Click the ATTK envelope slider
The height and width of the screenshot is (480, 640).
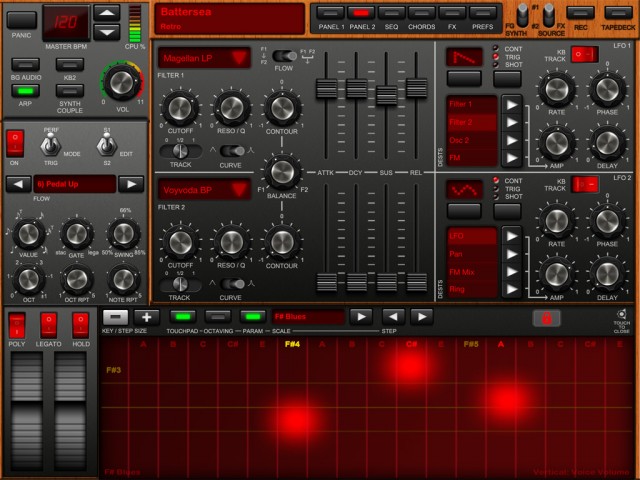point(325,89)
